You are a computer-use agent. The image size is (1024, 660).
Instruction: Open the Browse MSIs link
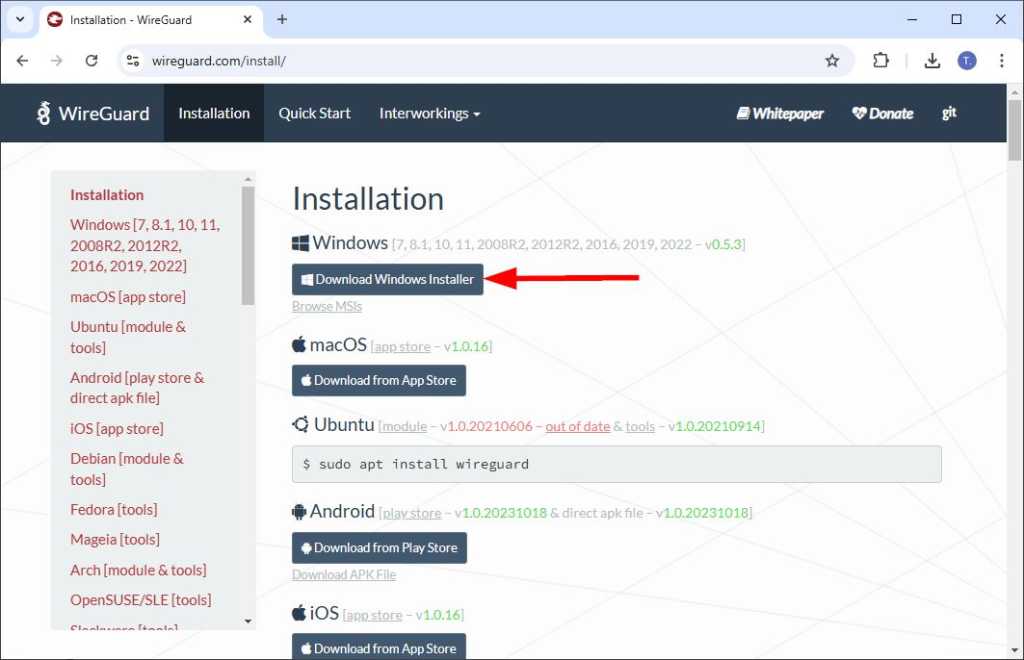click(x=326, y=306)
